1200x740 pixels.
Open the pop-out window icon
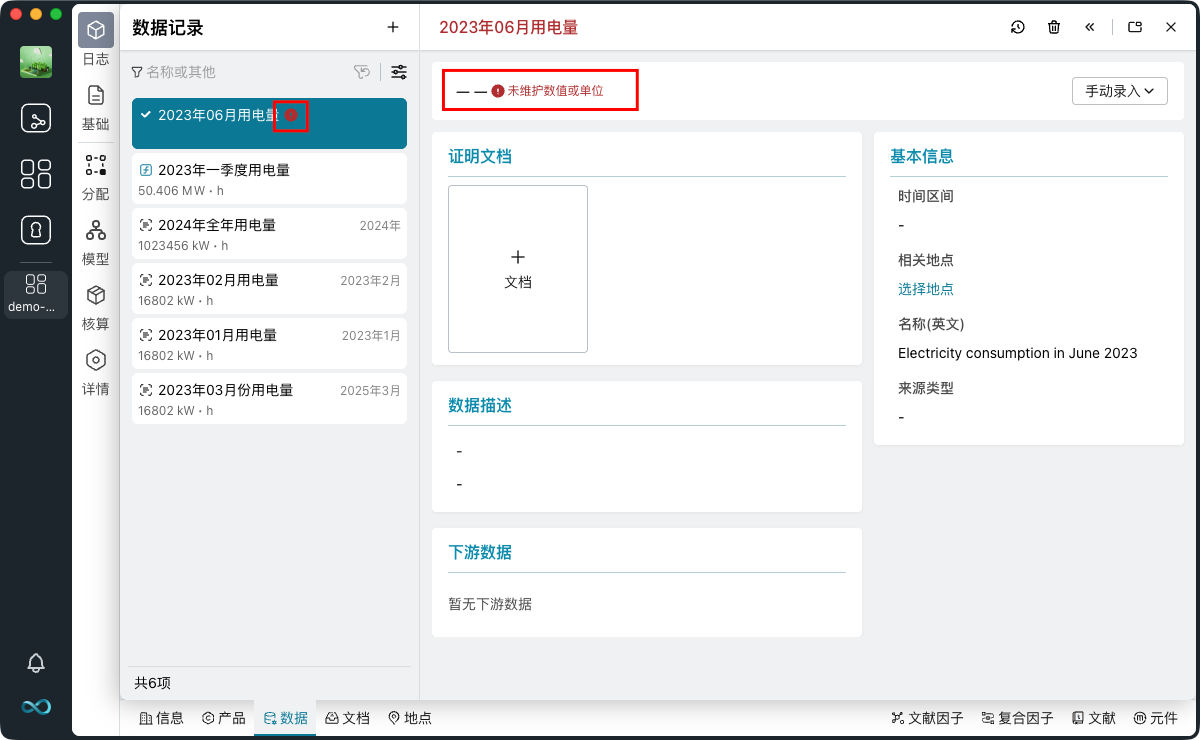pyautogui.click(x=1135, y=27)
